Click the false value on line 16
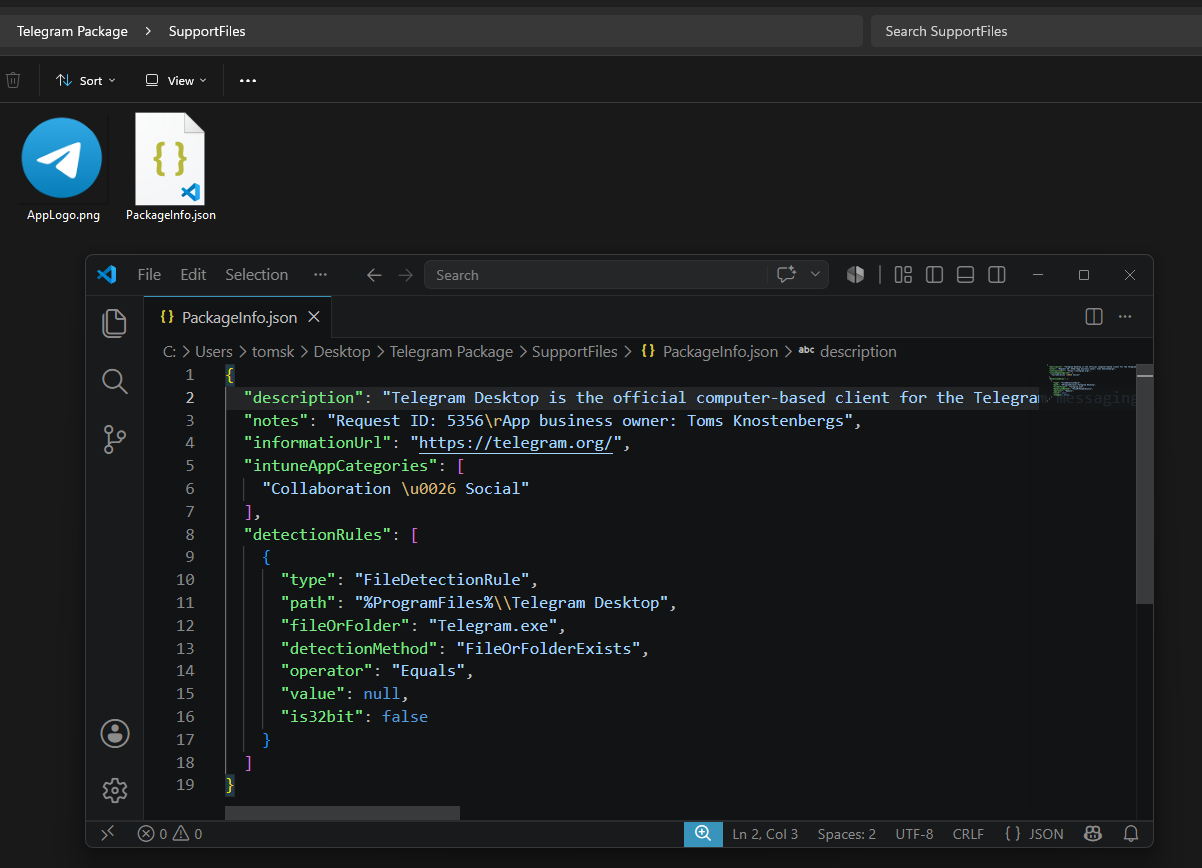 pos(405,717)
